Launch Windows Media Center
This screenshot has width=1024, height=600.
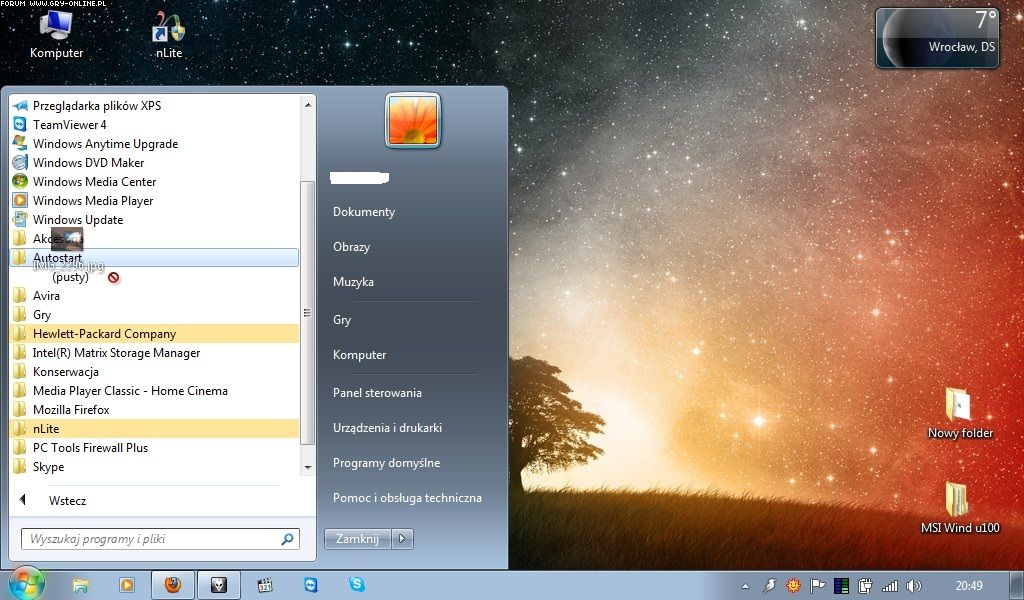155,182
